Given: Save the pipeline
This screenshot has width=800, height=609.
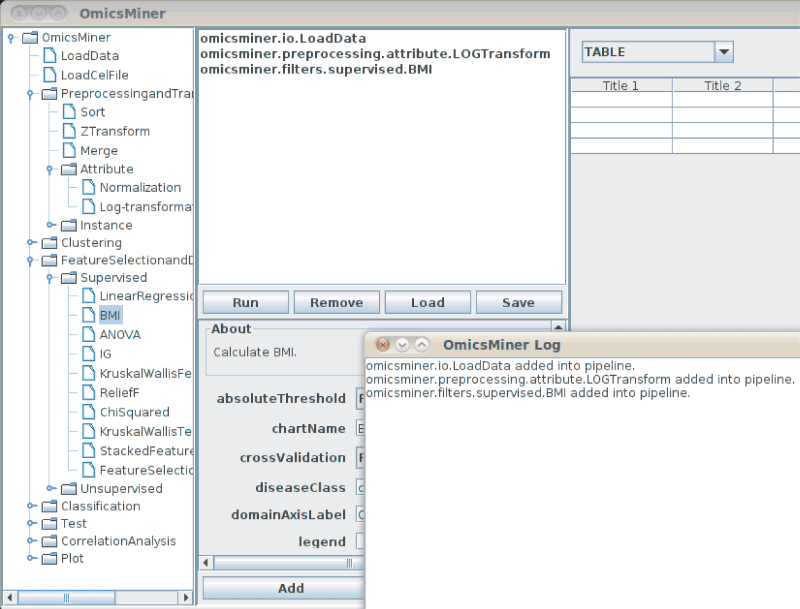Looking at the screenshot, I should click(x=518, y=302).
